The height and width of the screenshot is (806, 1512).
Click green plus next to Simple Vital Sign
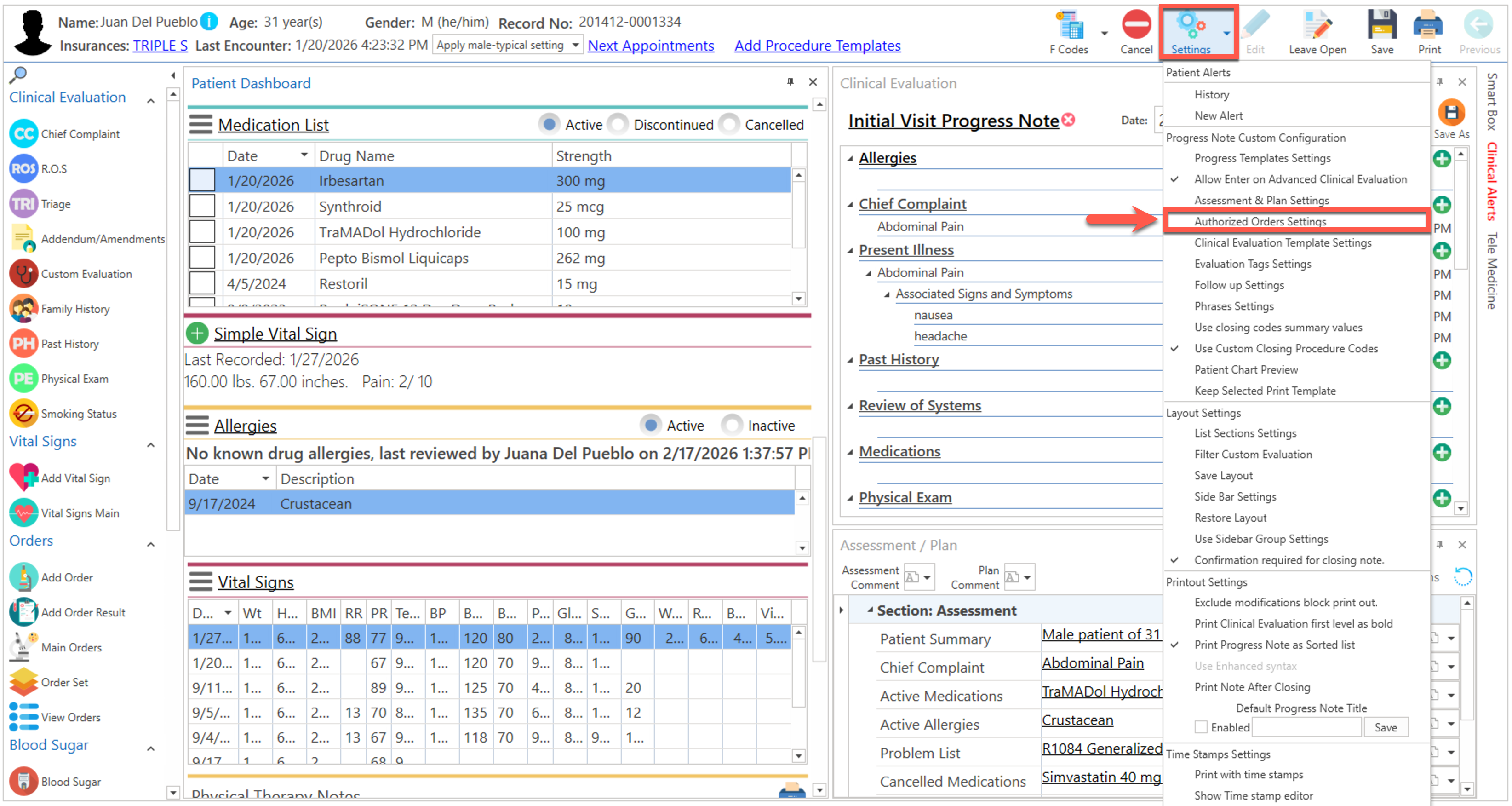click(x=197, y=334)
